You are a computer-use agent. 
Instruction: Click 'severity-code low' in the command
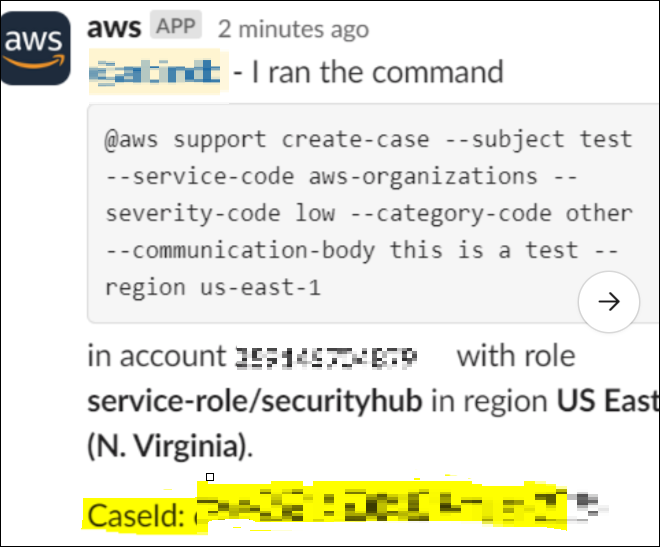pos(220,213)
